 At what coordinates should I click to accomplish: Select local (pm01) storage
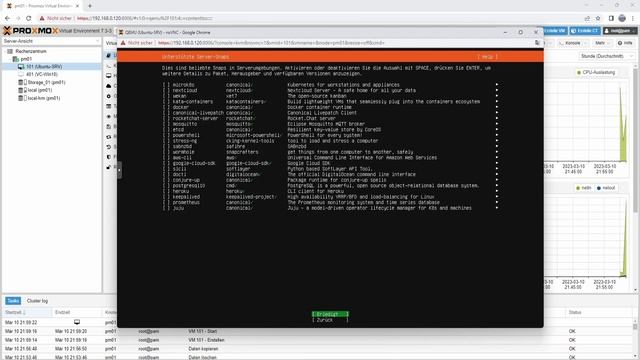pyautogui.click(x=40, y=90)
